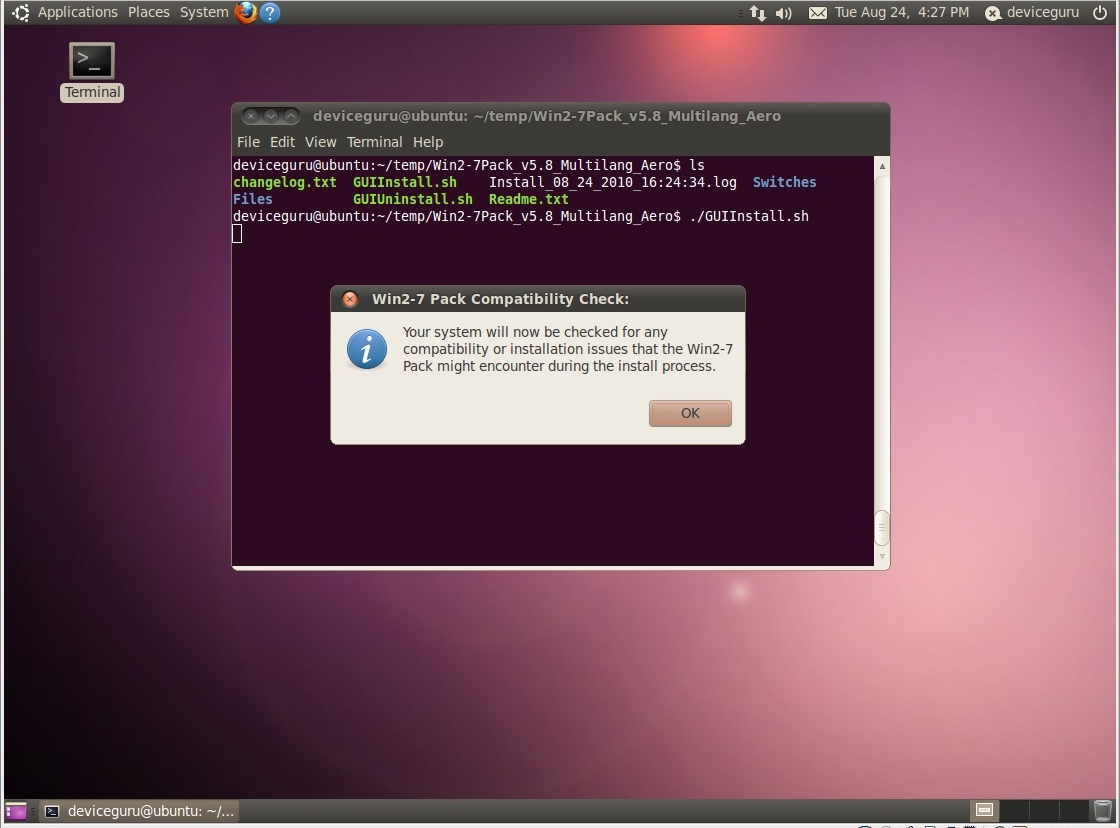1120x828 pixels.
Task: Maximize the terminal window
Action: (291, 116)
